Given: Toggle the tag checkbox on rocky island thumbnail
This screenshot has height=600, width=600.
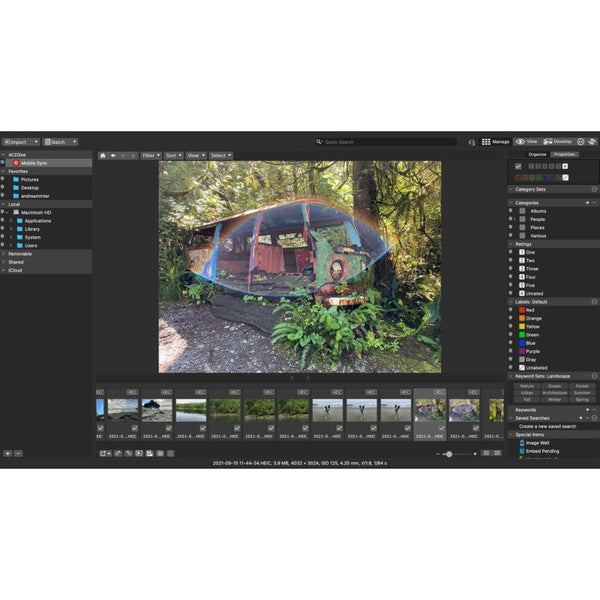Looking at the screenshot, I should tap(169, 428).
